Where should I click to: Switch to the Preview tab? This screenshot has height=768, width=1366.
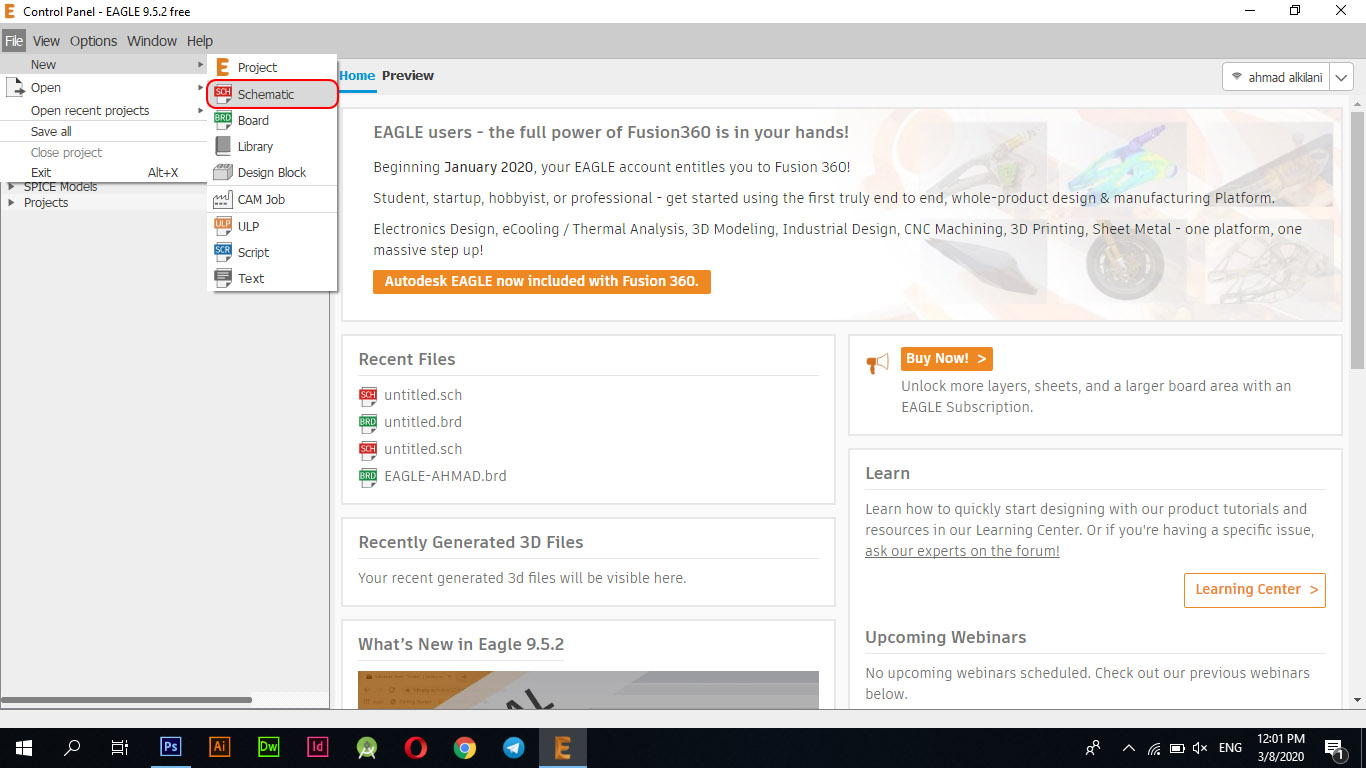click(408, 75)
